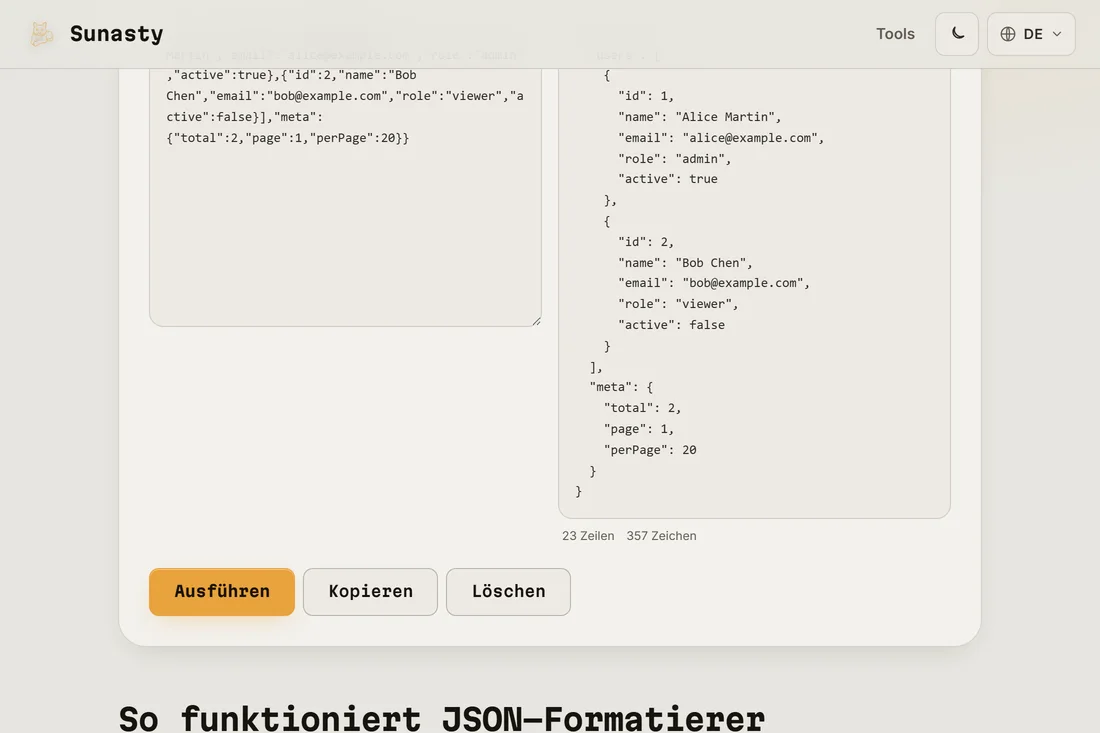Image resolution: width=1100 pixels, height=733 pixels.
Task: Click the Kopieren button
Action: (x=370, y=591)
